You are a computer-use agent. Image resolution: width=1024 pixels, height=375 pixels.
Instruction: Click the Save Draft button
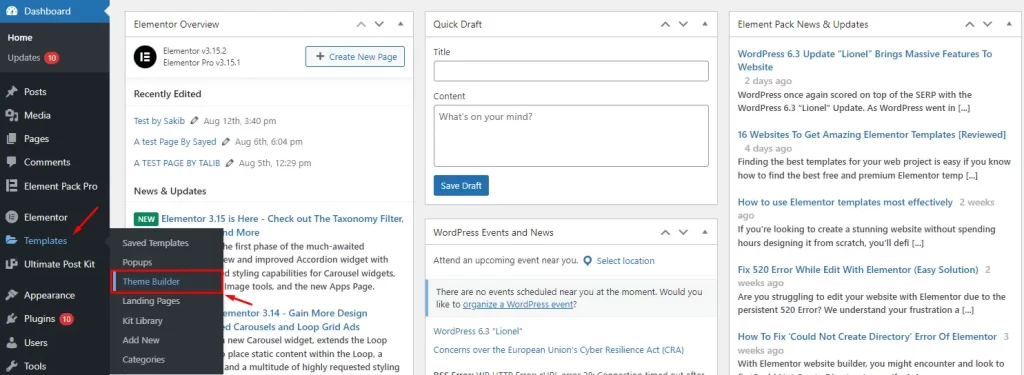coord(461,186)
